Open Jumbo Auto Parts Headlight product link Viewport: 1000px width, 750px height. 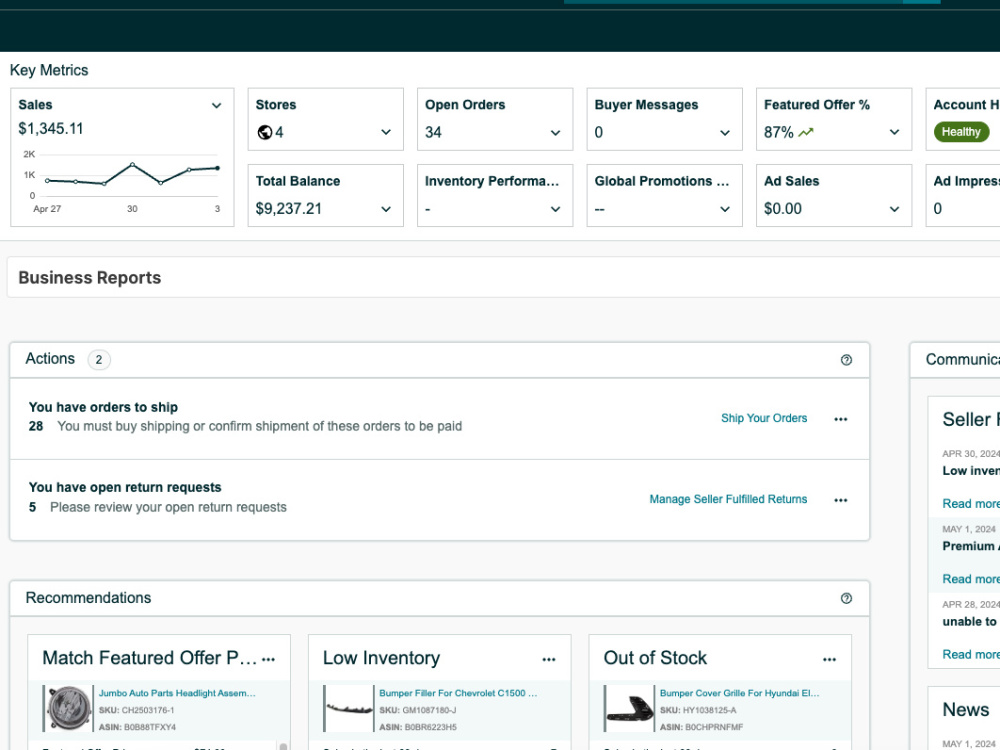pos(177,693)
